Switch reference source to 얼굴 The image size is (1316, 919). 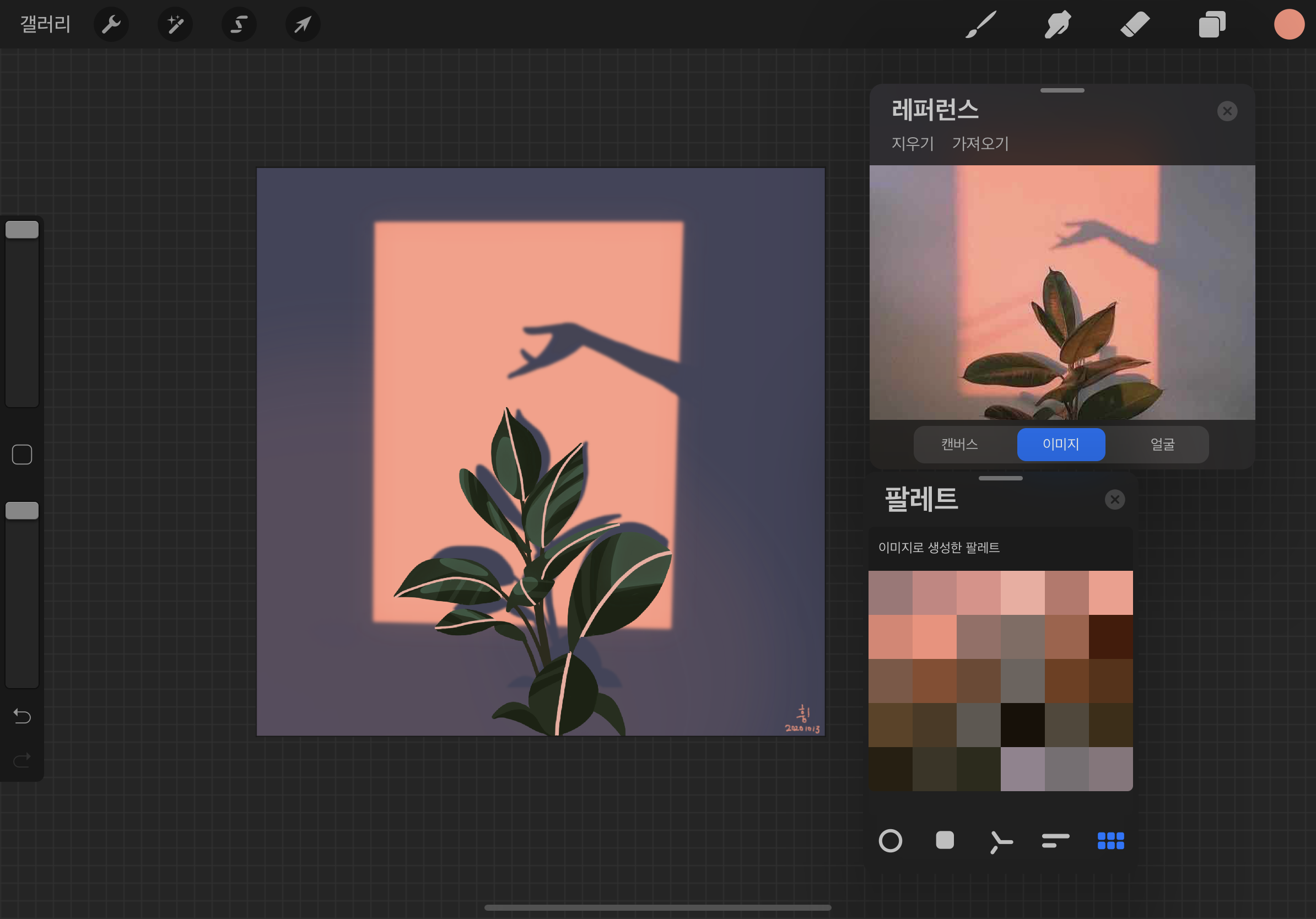click(x=1162, y=444)
